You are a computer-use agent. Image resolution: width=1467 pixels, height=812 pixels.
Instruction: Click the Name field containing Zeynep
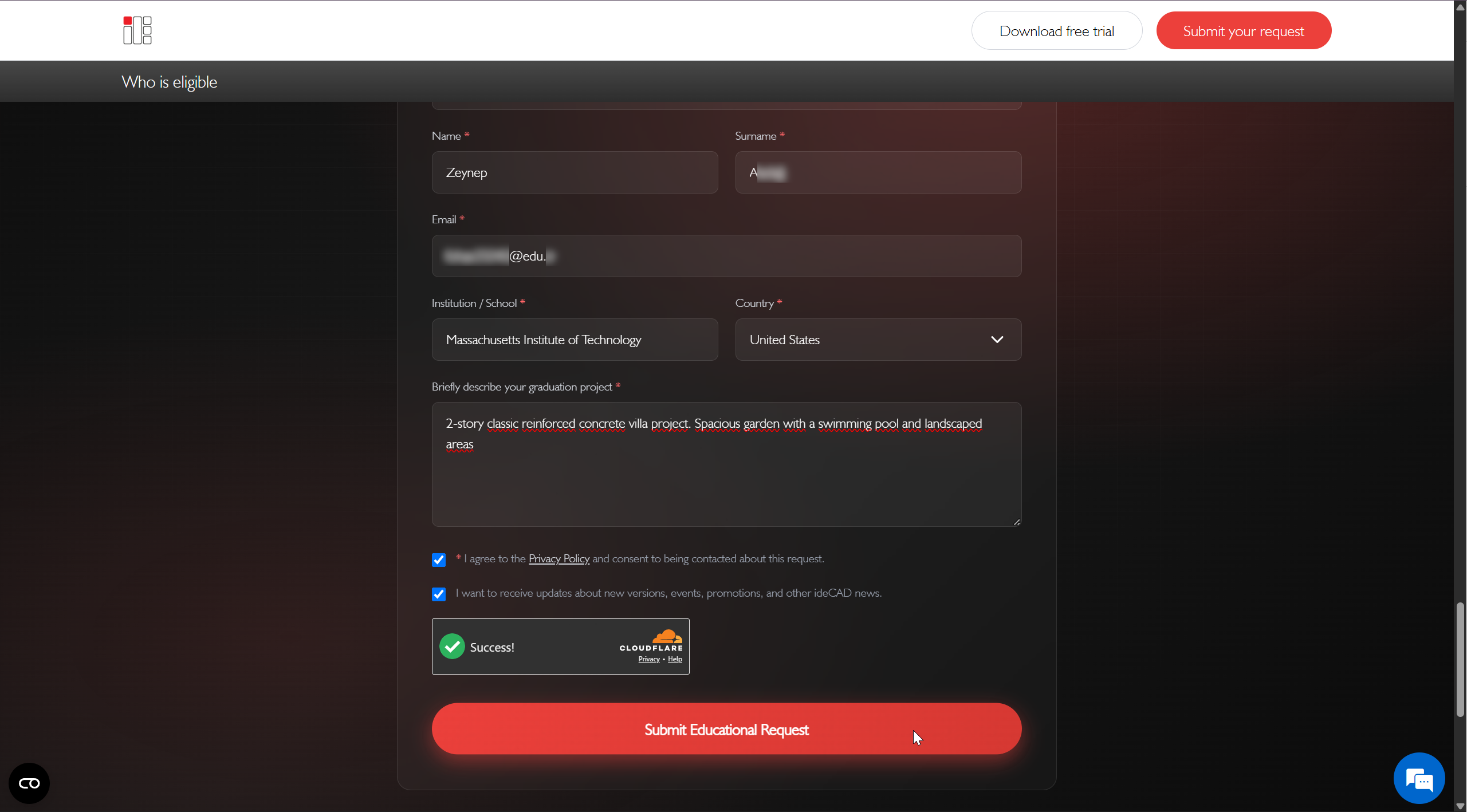pos(575,172)
